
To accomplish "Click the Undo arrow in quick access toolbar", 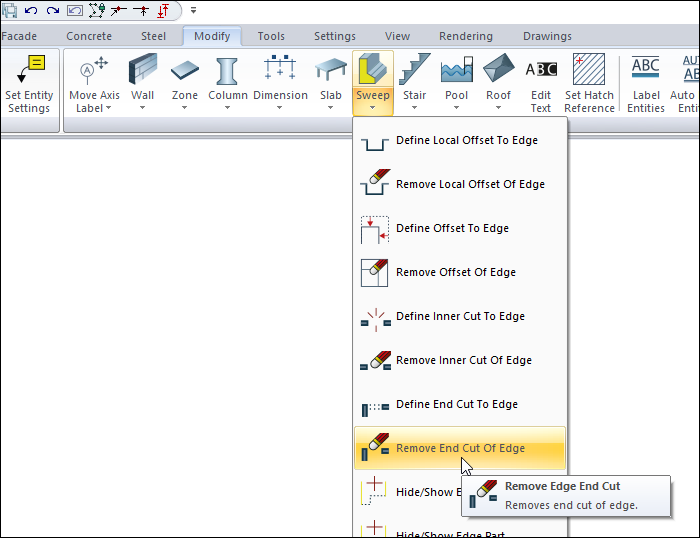I will pyautogui.click(x=31, y=11).
